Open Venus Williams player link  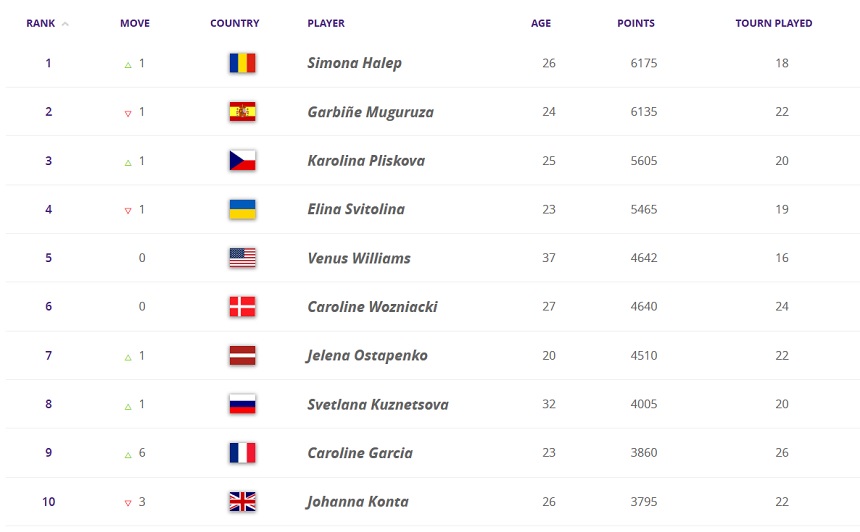[359, 258]
